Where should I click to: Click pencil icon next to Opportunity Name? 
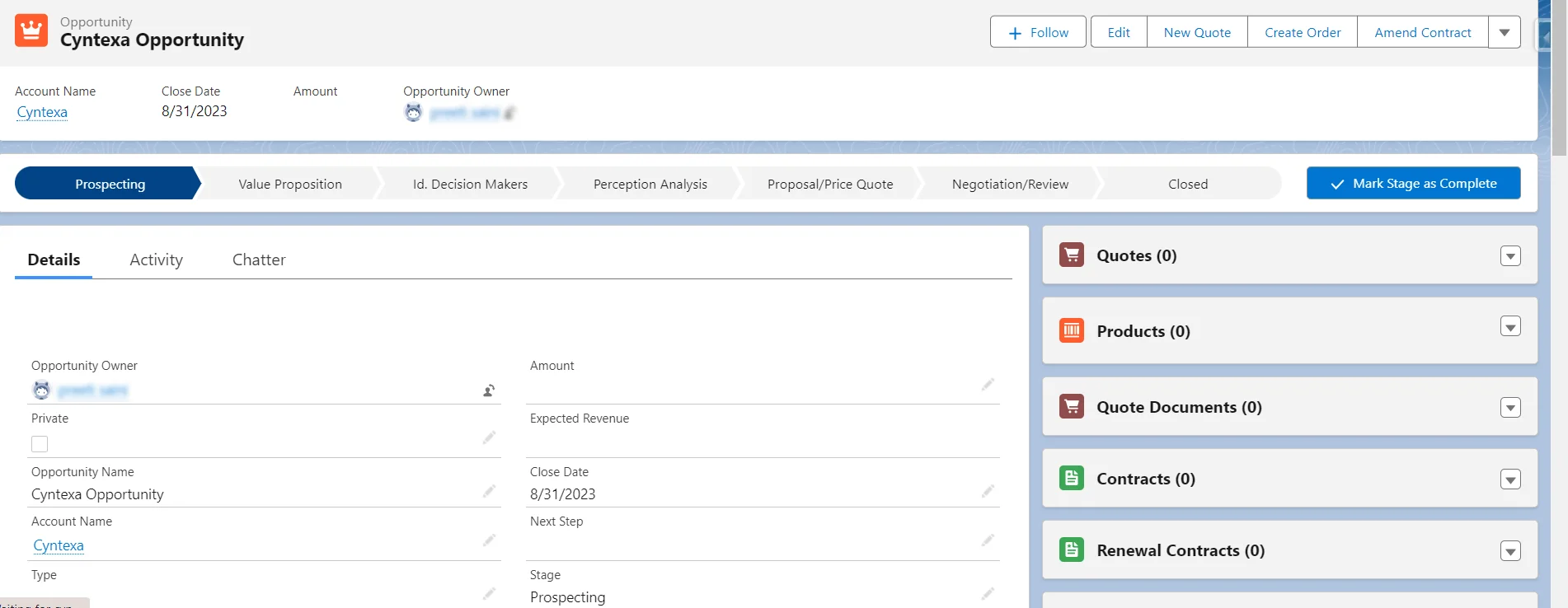click(x=489, y=492)
